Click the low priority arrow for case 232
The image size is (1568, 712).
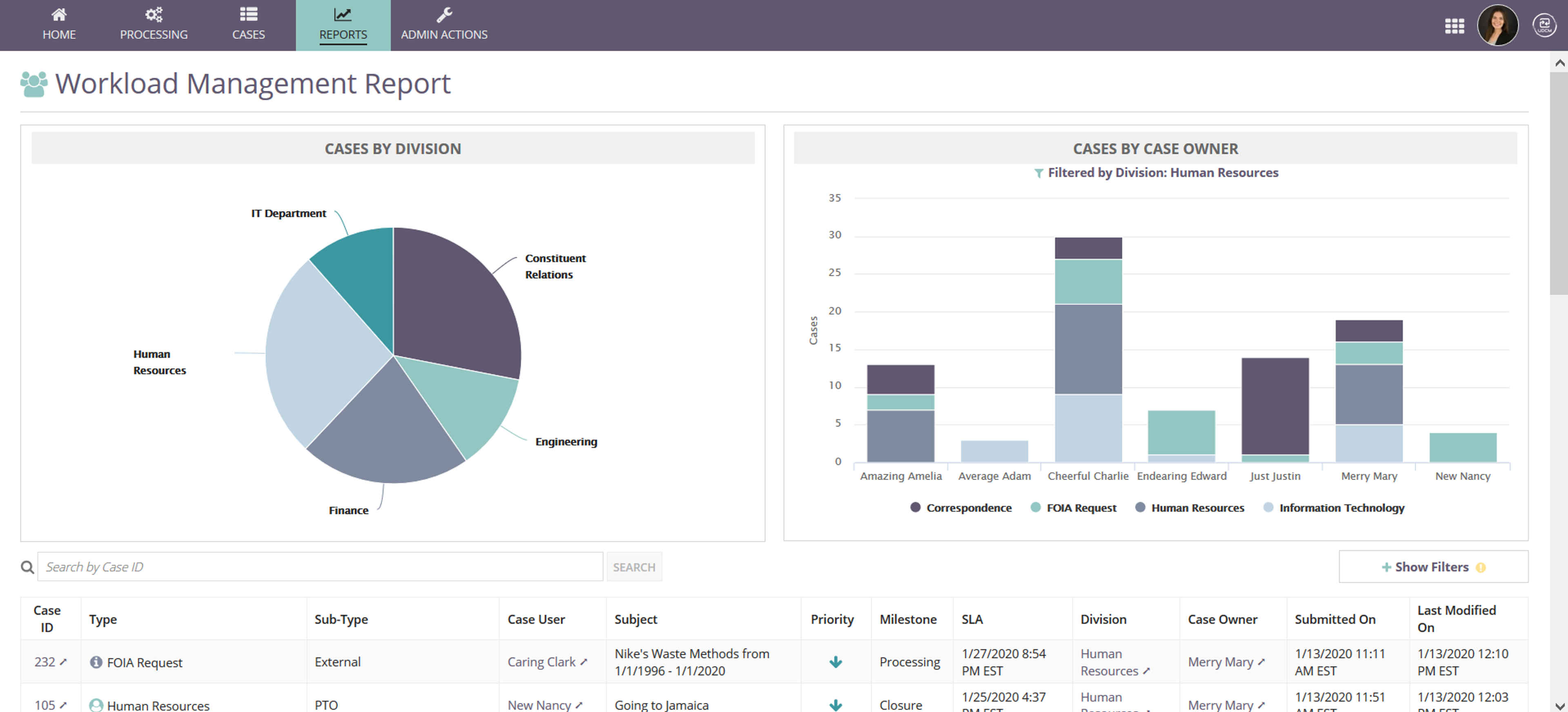pyautogui.click(x=835, y=661)
